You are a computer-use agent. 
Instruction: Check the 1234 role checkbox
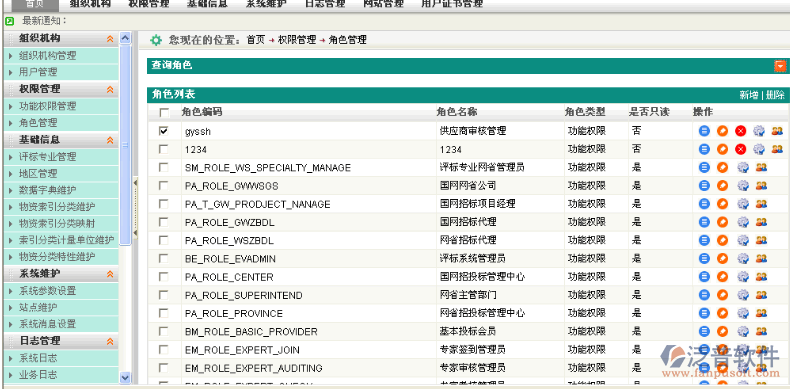(x=163, y=149)
